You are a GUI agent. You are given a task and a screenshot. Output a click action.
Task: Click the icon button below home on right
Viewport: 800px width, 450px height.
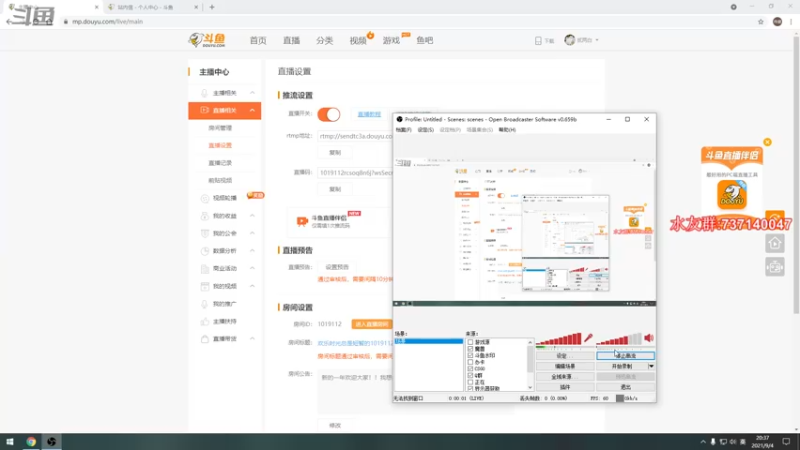774,267
